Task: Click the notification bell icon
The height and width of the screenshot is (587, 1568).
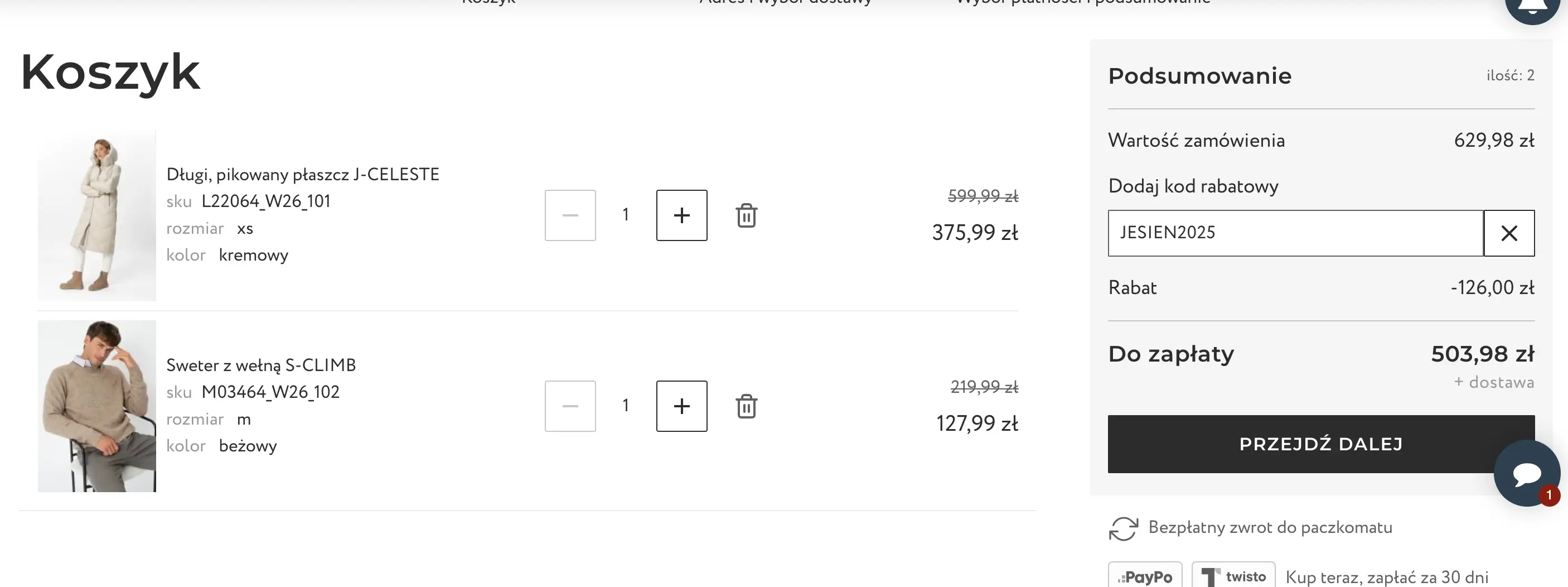Action: pyautogui.click(x=1532, y=6)
